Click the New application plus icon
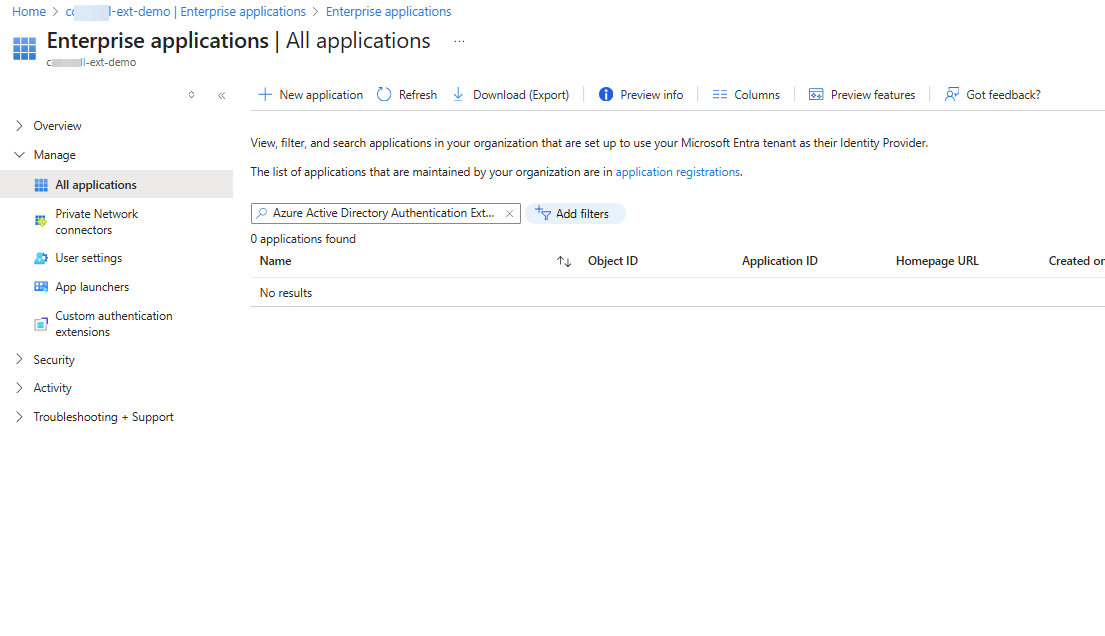The width and height of the screenshot is (1105, 636). tap(265, 94)
